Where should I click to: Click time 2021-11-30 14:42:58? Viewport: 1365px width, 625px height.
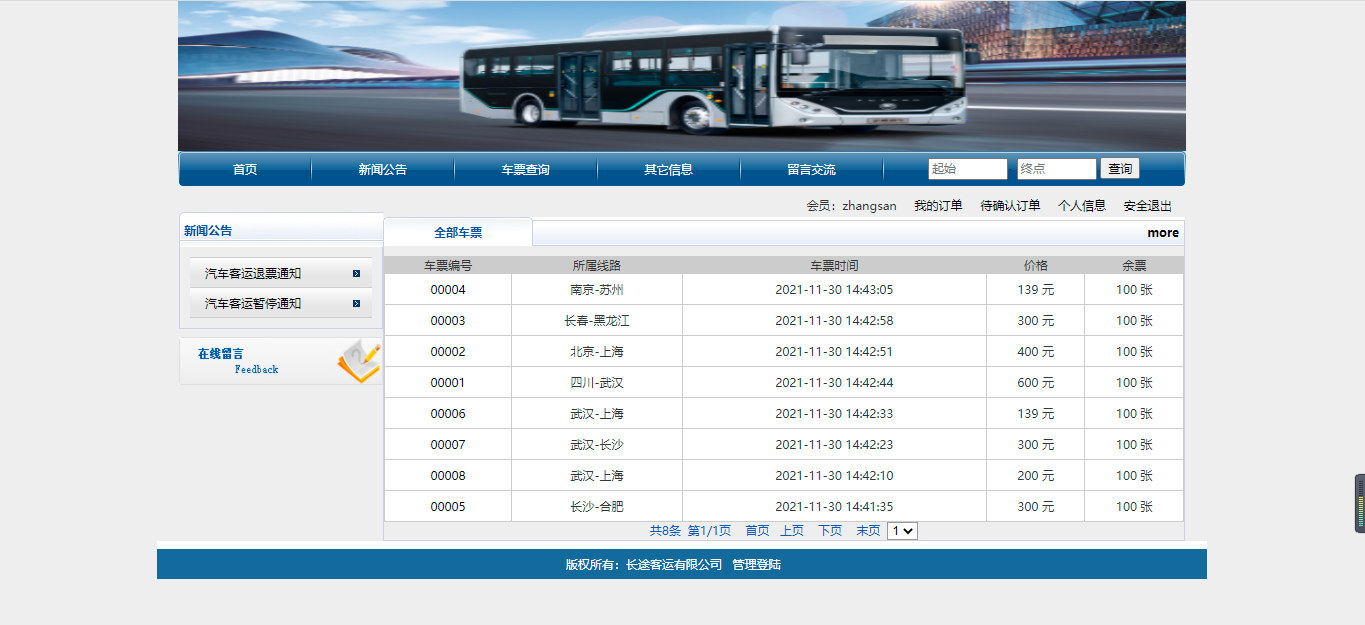834,321
